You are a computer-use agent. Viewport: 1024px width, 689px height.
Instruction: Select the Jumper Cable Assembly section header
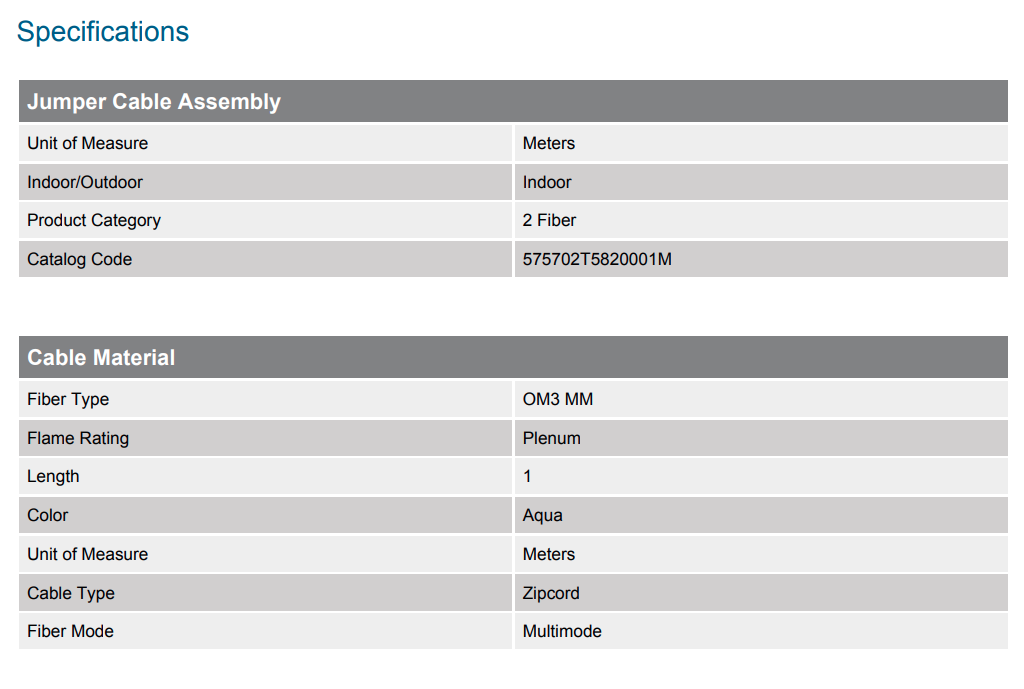point(513,101)
